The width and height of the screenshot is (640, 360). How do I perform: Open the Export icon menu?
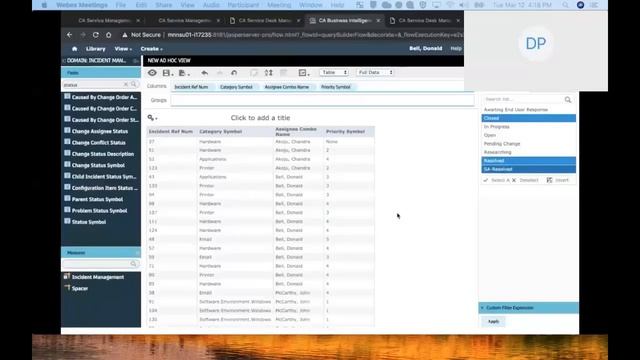pos(183,73)
